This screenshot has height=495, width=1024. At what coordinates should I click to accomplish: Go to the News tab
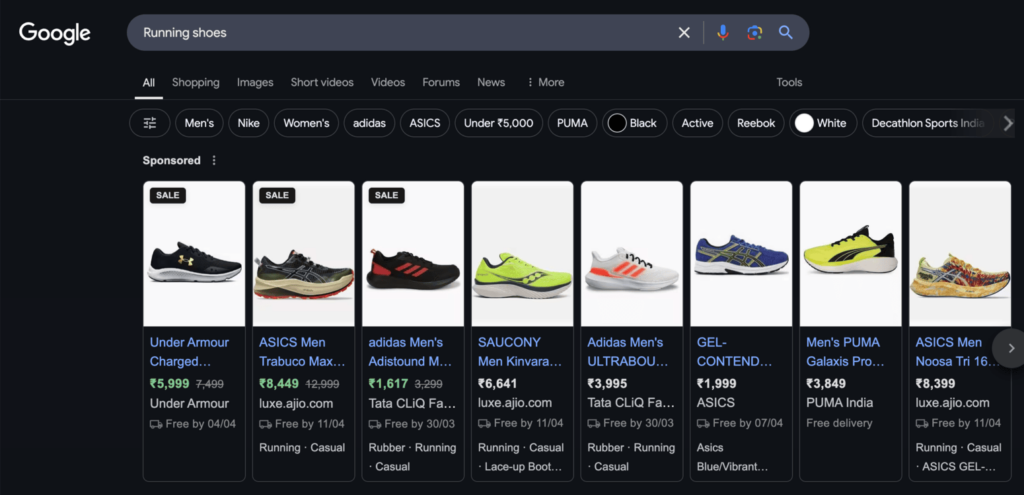pos(491,82)
